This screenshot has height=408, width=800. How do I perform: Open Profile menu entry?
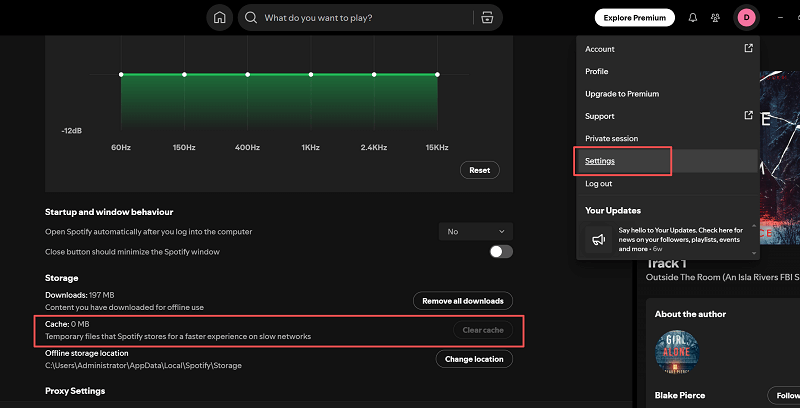(x=668, y=71)
